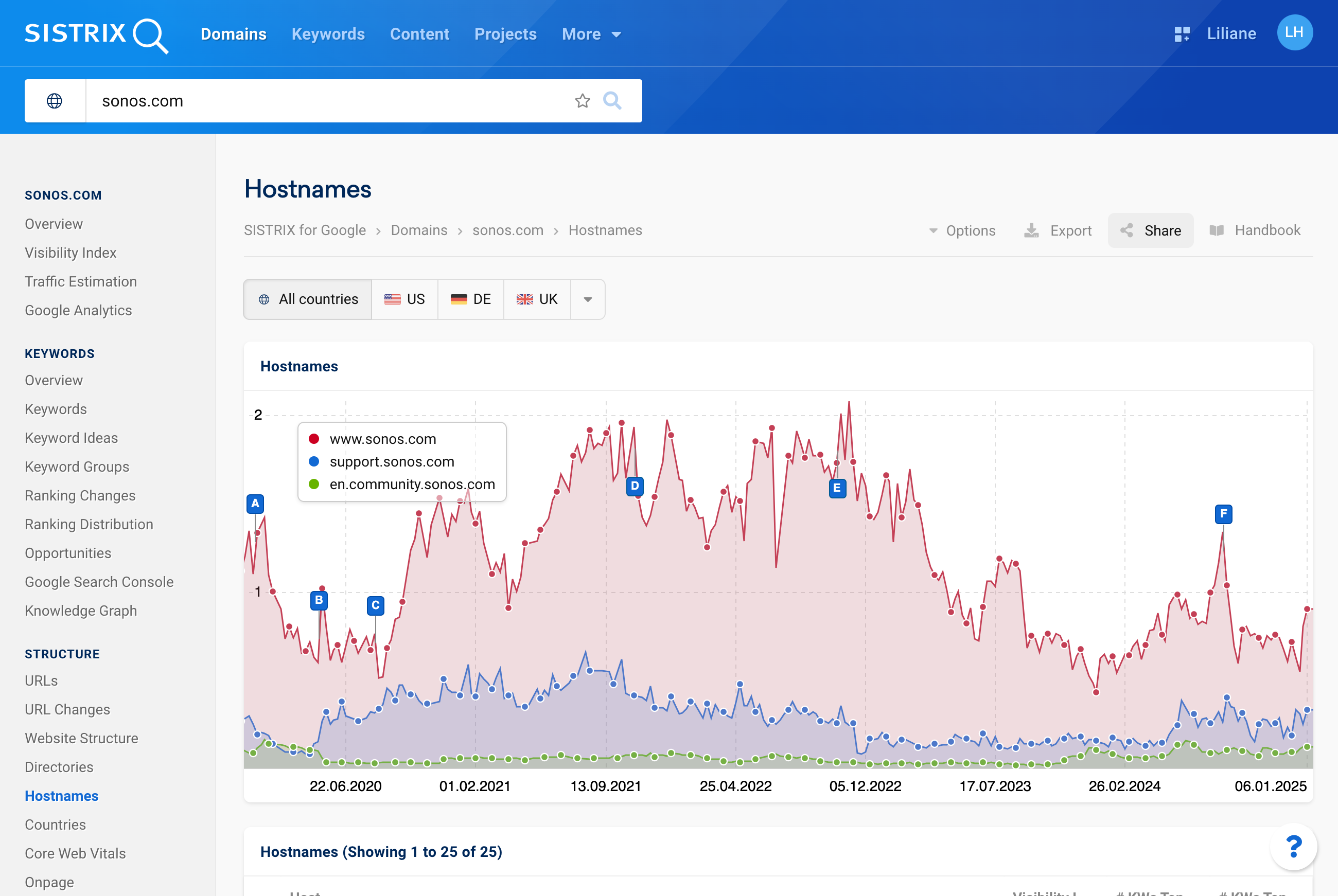
Task: Open Keyword Ideas in sidebar
Action: click(x=72, y=438)
